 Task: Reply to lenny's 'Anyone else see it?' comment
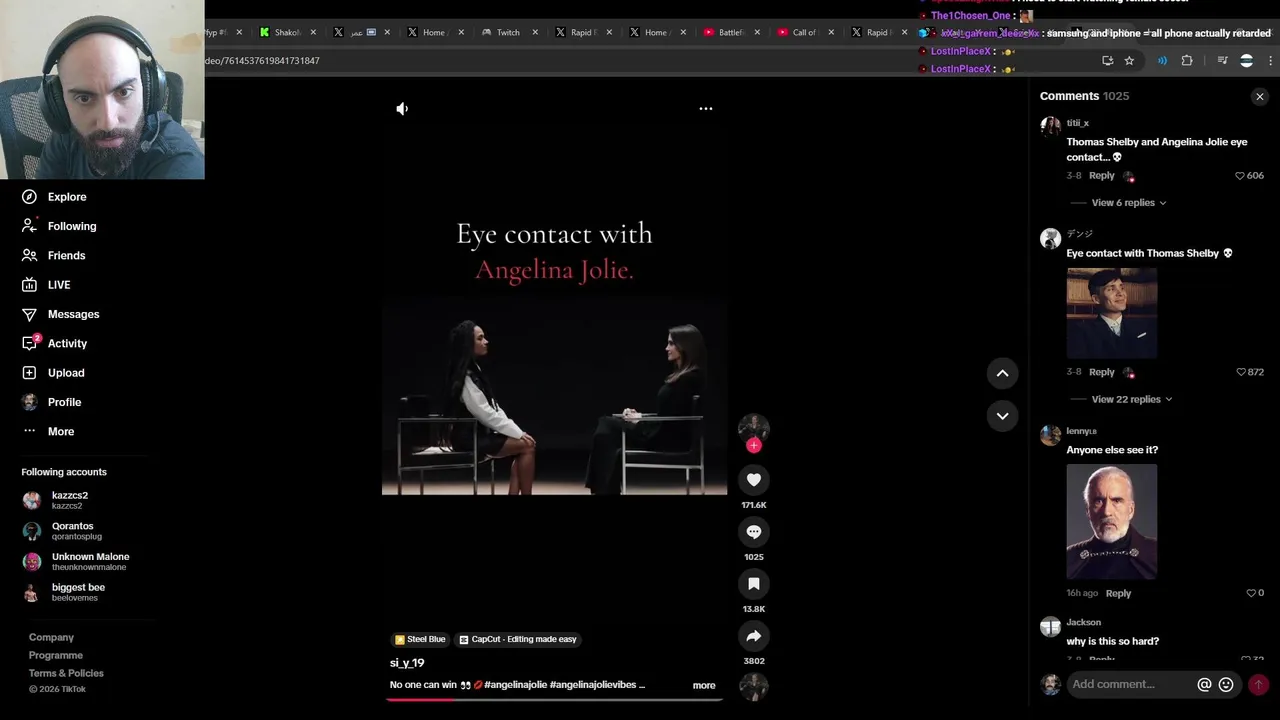[x=1118, y=594]
